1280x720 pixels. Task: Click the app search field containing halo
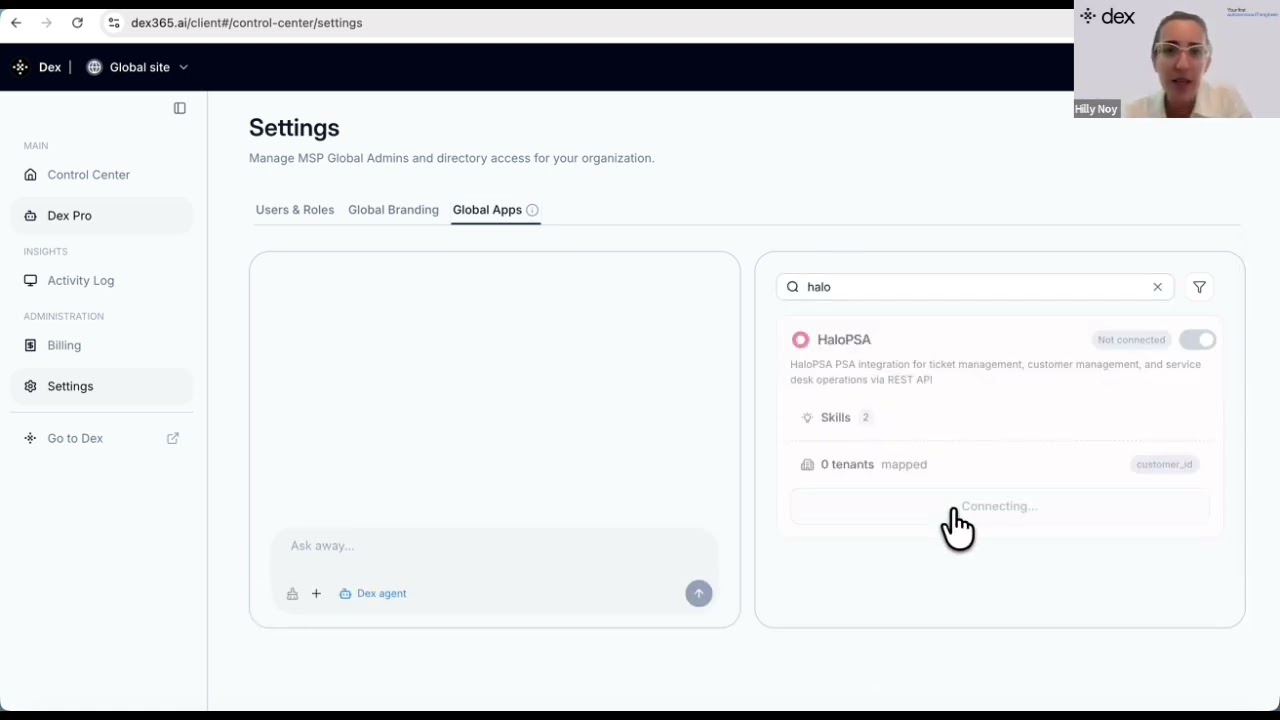pyautogui.click(x=975, y=287)
